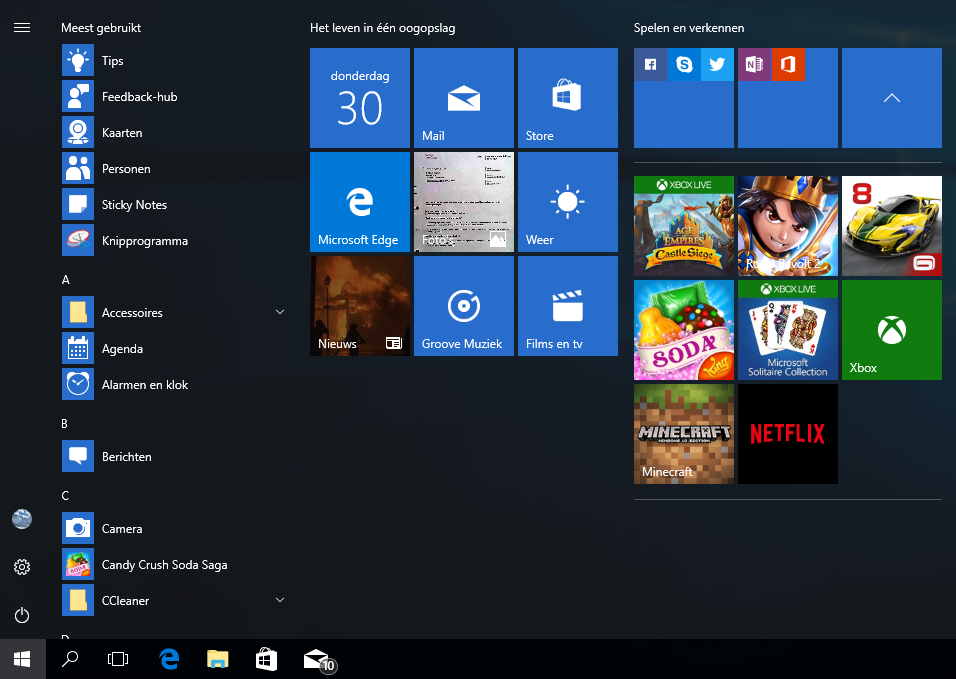Viewport: 956px width, 679px height.
Task: Open Task View in the taskbar
Action: tap(118, 659)
